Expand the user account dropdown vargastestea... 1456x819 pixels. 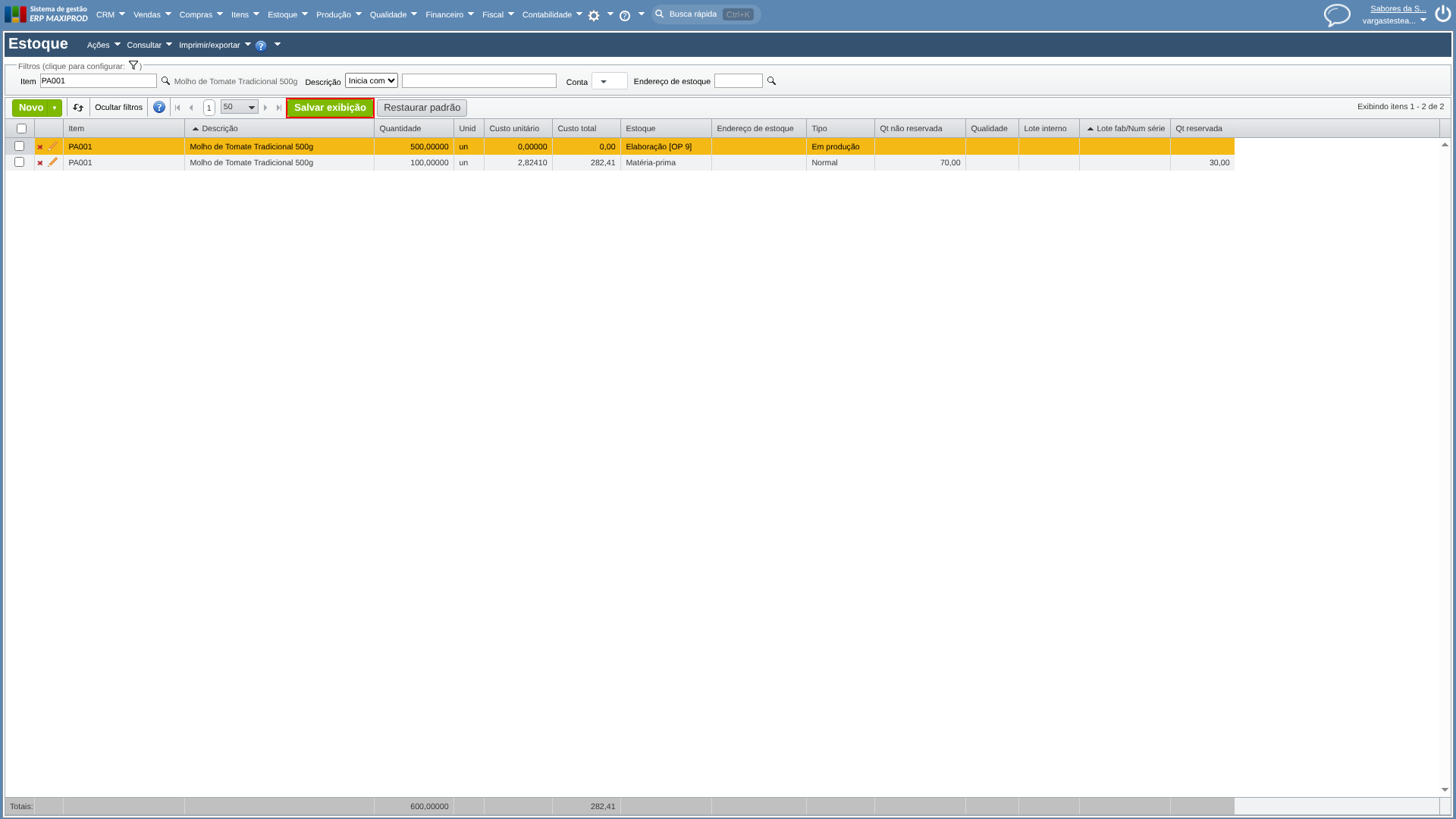coord(1423,20)
